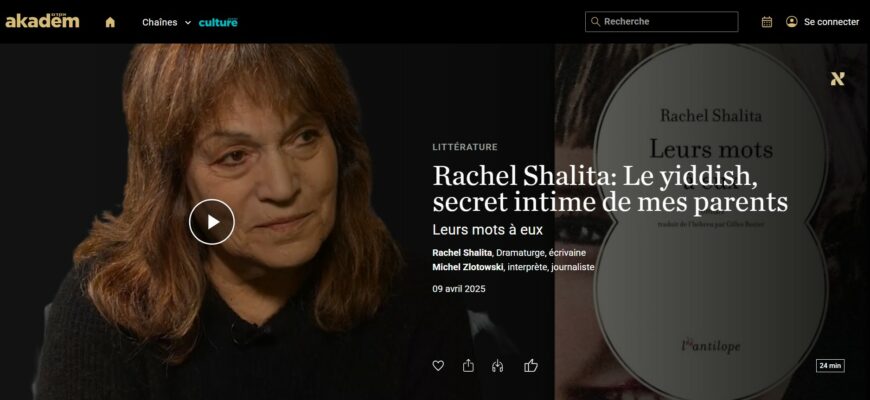Open the culture channel tab
This screenshot has height=400, width=870.
click(x=218, y=22)
